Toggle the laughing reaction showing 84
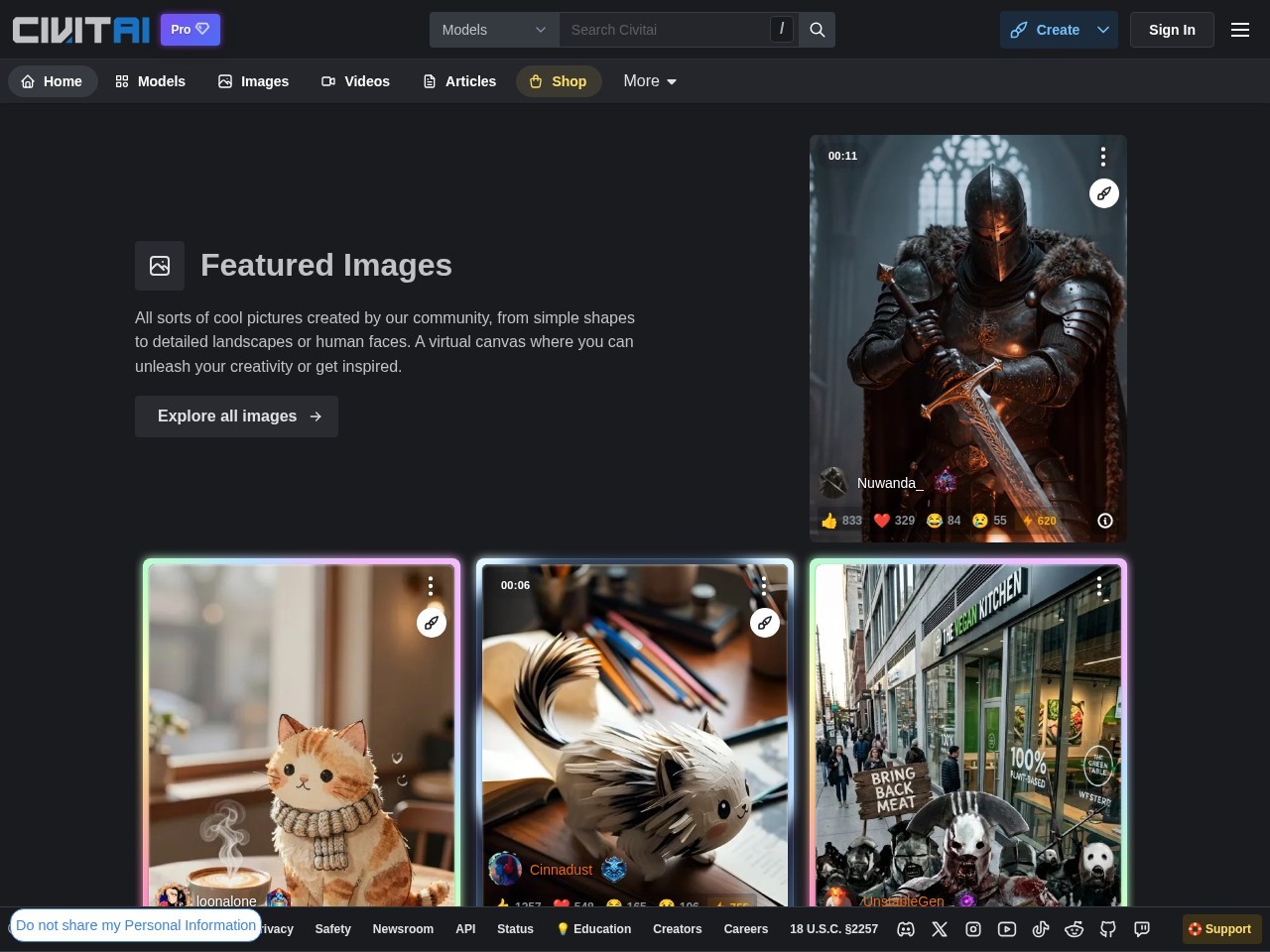1270x952 pixels. (944, 521)
